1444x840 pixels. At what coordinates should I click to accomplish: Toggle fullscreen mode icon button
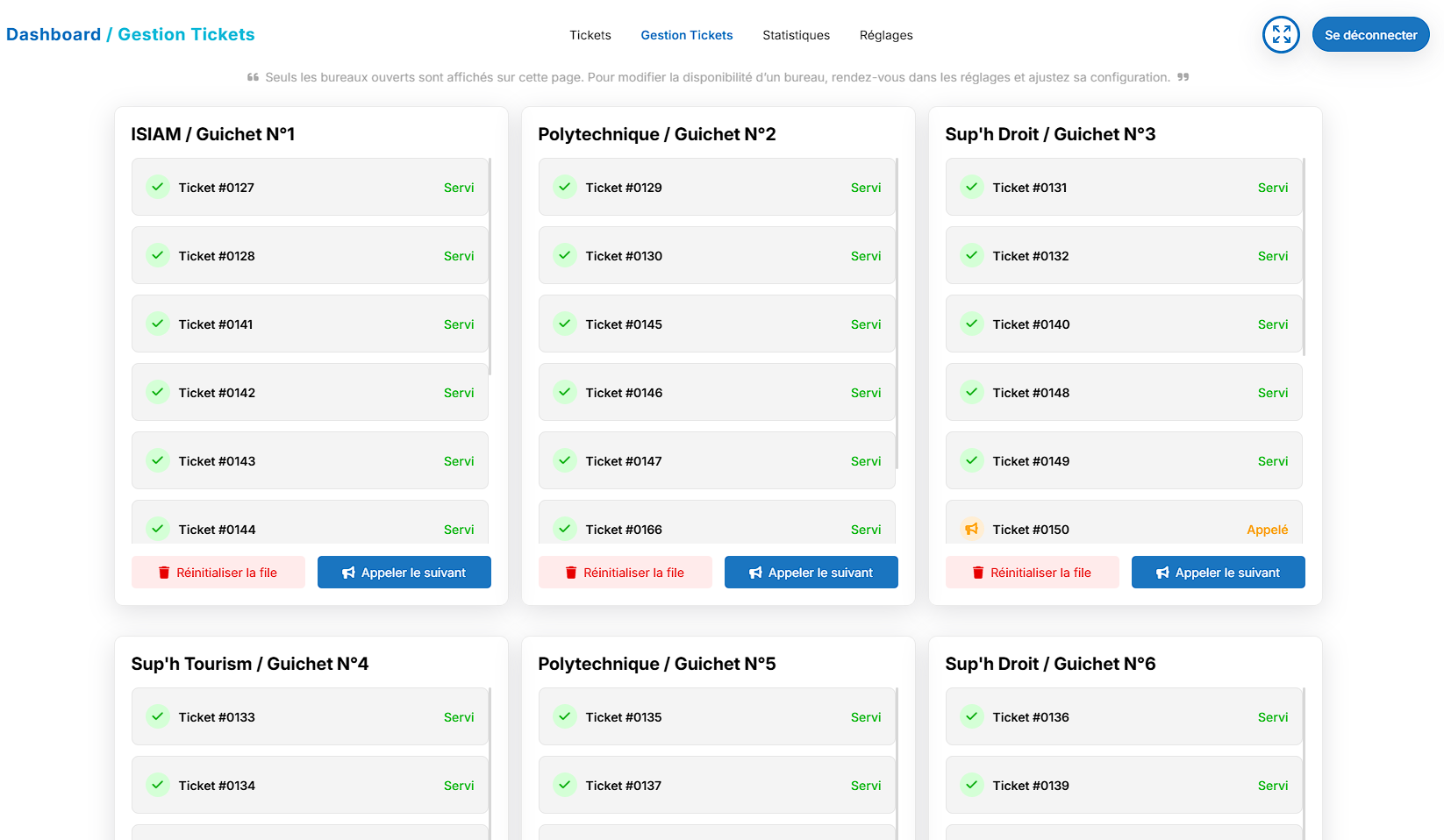pyautogui.click(x=1280, y=35)
